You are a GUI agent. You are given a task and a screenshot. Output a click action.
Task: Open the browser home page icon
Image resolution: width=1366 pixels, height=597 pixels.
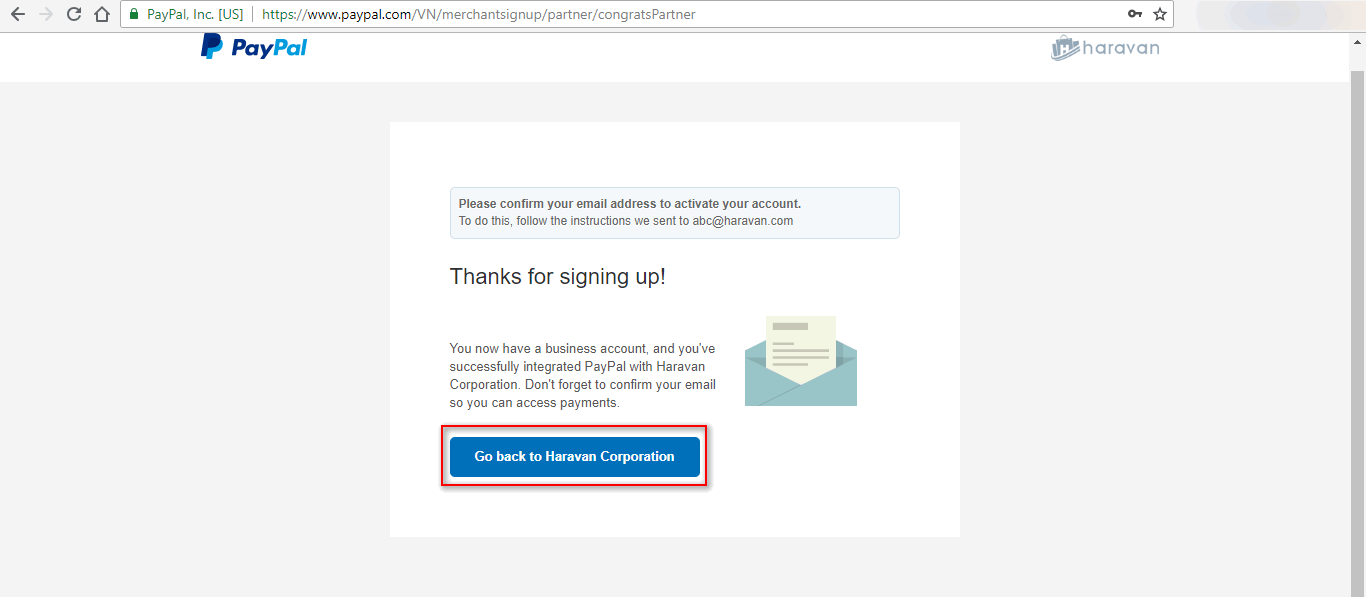[x=101, y=14]
